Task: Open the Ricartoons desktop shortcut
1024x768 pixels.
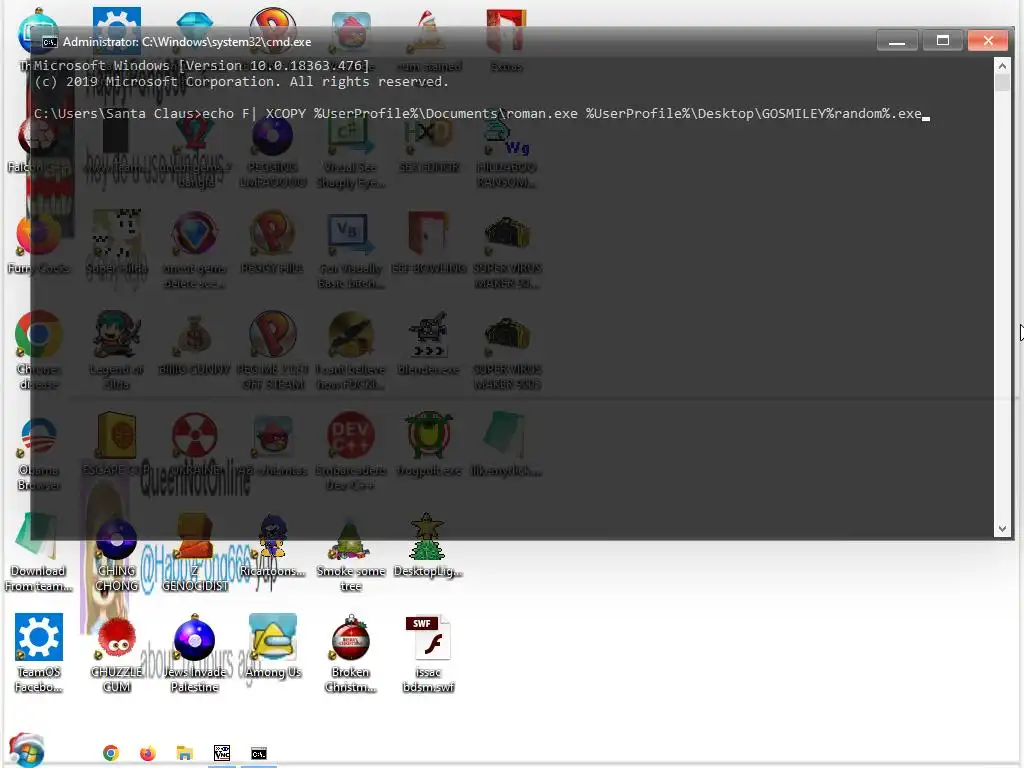Action: [x=272, y=546]
